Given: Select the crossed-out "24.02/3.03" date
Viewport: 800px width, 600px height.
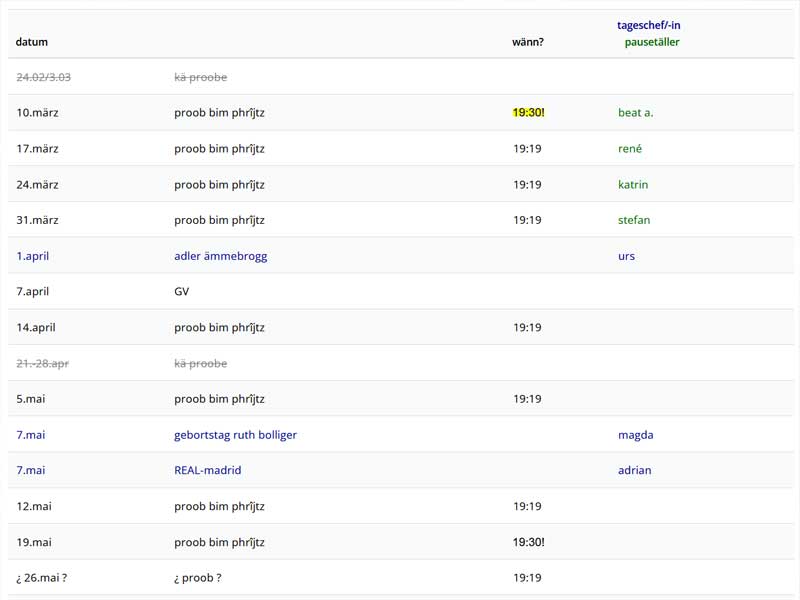Looking at the screenshot, I should click(43, 77).
